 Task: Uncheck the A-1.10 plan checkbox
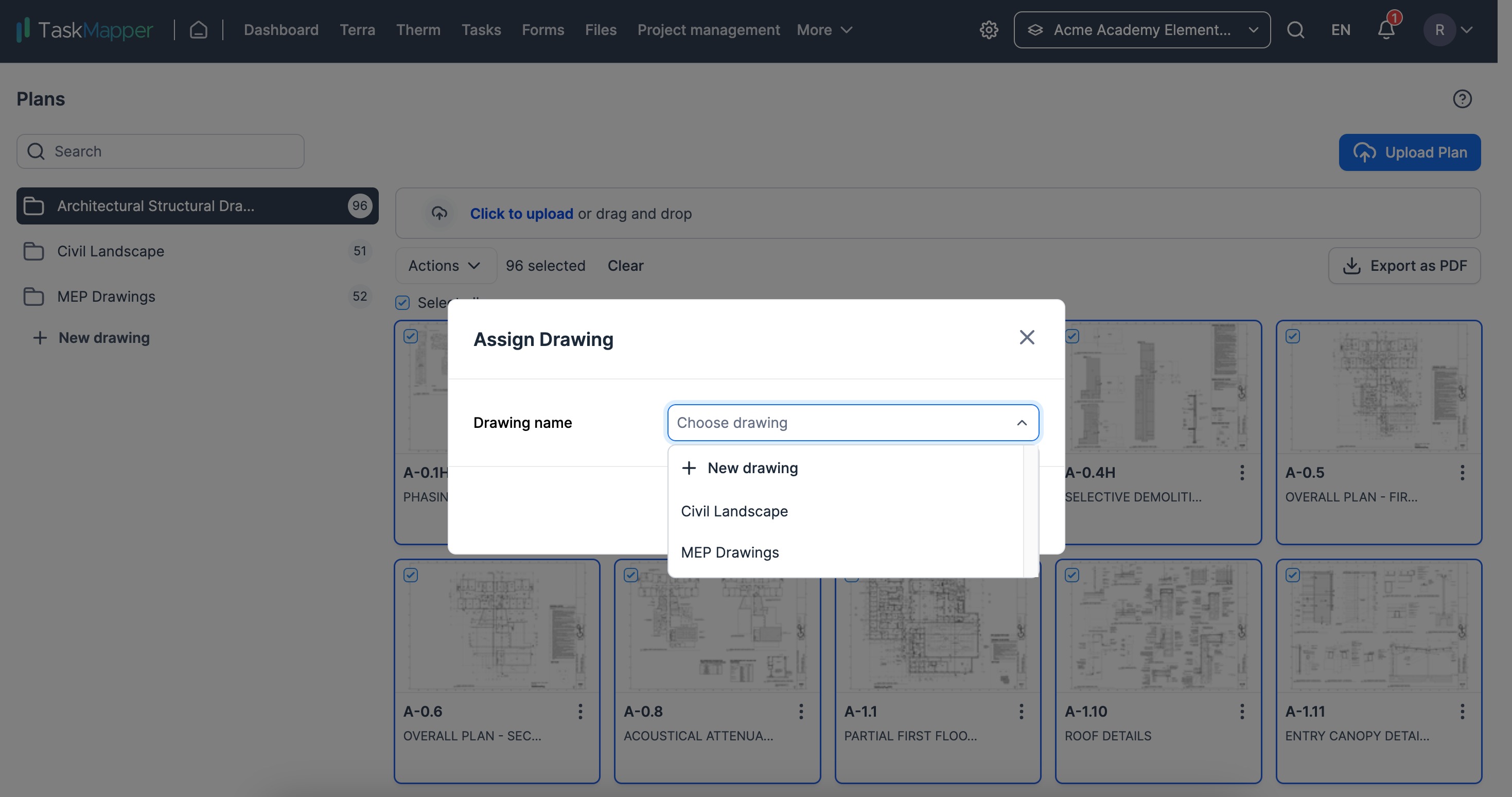point(1072,575)
